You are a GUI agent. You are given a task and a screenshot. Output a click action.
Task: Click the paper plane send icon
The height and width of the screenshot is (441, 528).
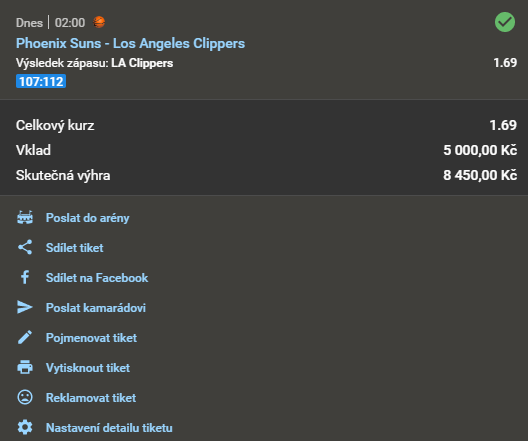pos(25,307)
